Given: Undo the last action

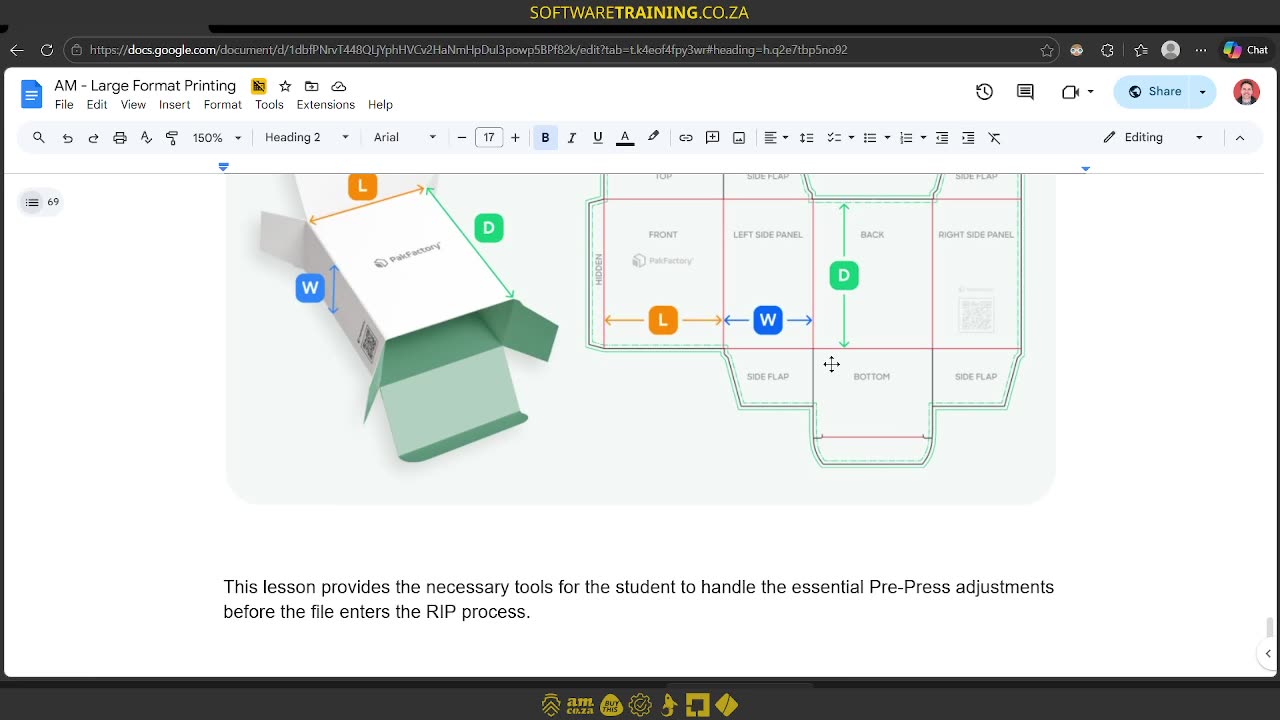Looking at the screenshot, I should (67, 137).
